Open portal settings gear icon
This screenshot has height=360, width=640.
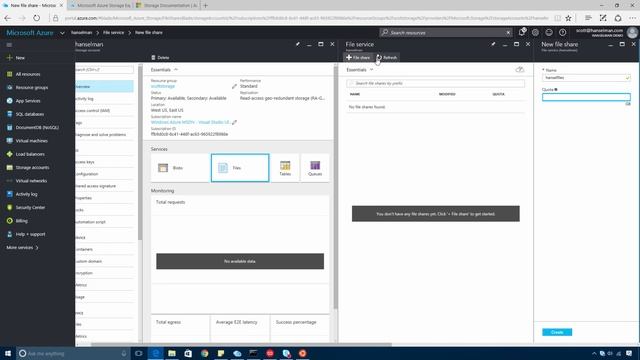(536, 32)
